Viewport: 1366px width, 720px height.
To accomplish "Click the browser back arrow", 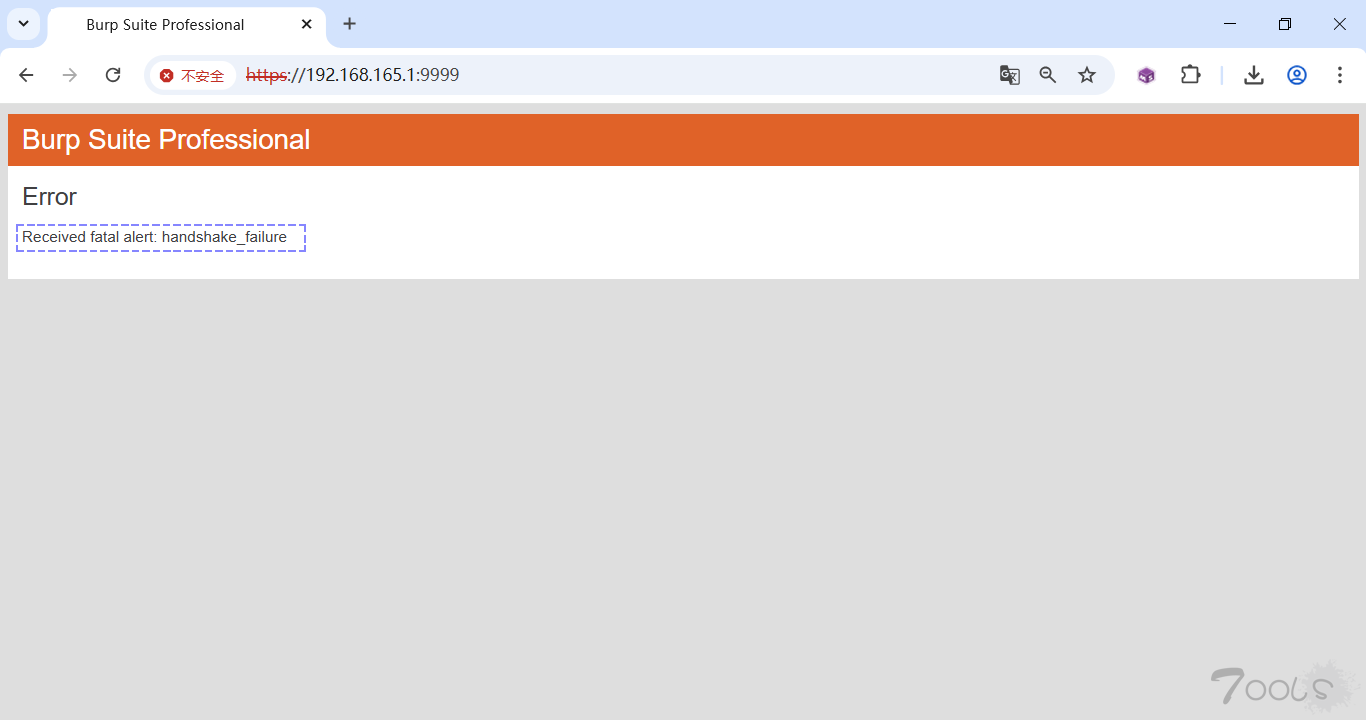I will (x=26, y=75).
